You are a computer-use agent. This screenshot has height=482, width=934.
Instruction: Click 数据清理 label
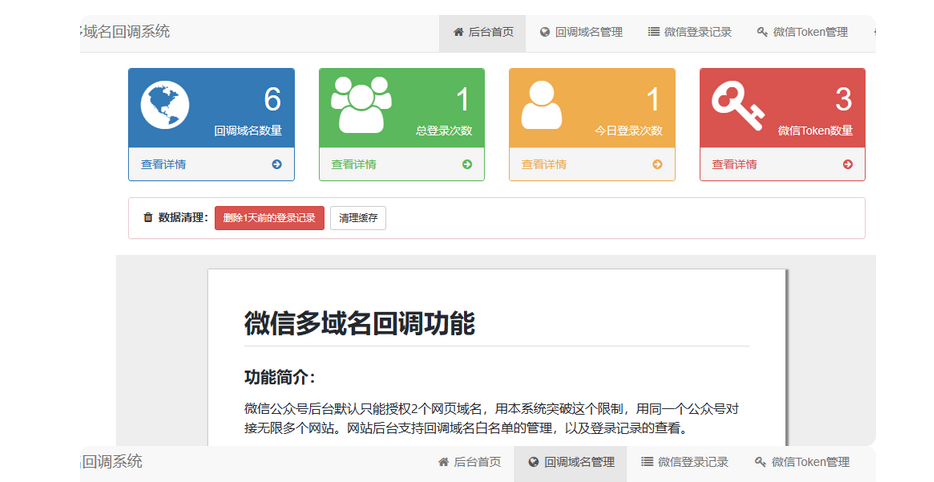(183, 217)
